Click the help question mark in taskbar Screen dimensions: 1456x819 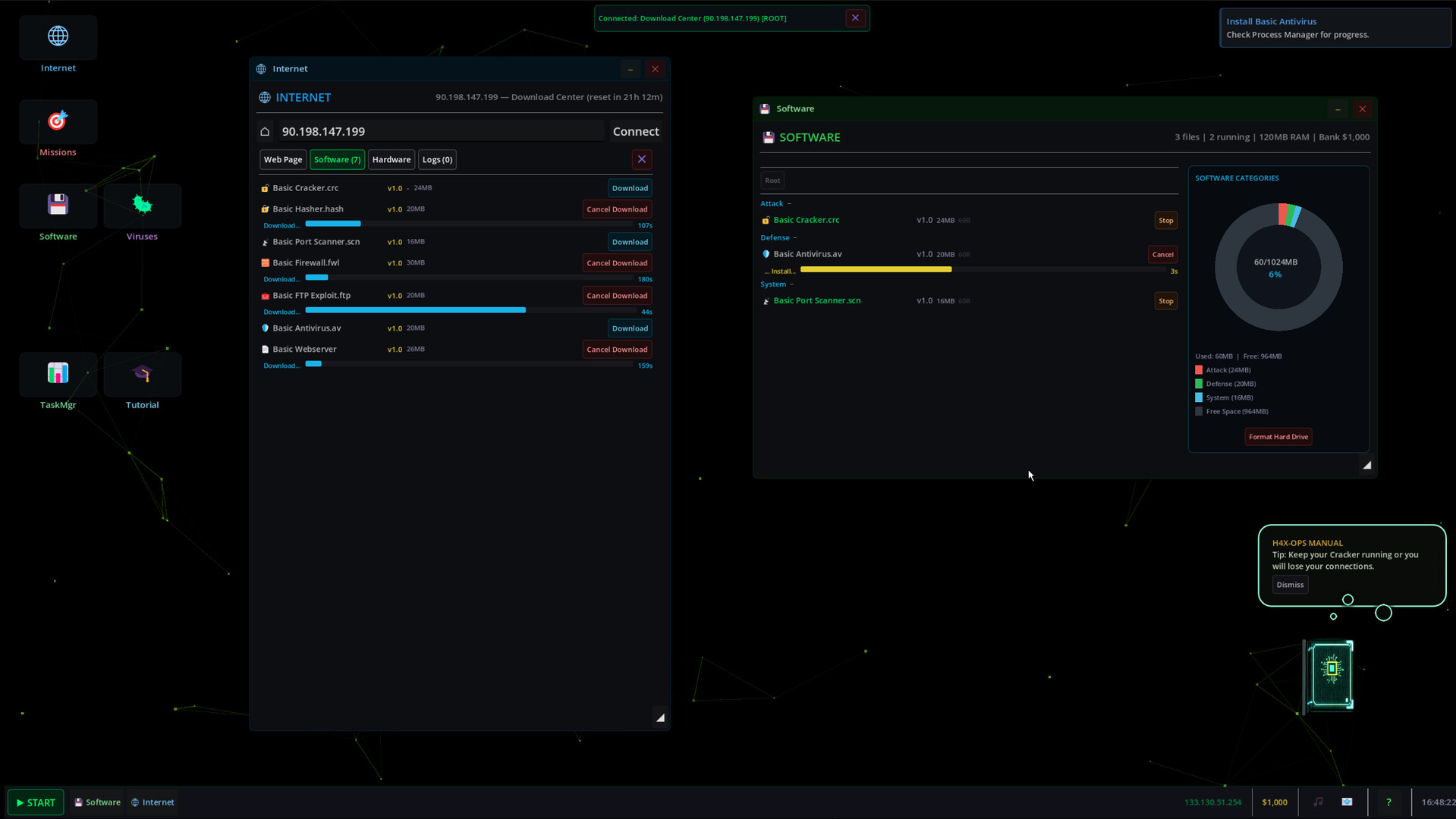tap(1388, 802)
